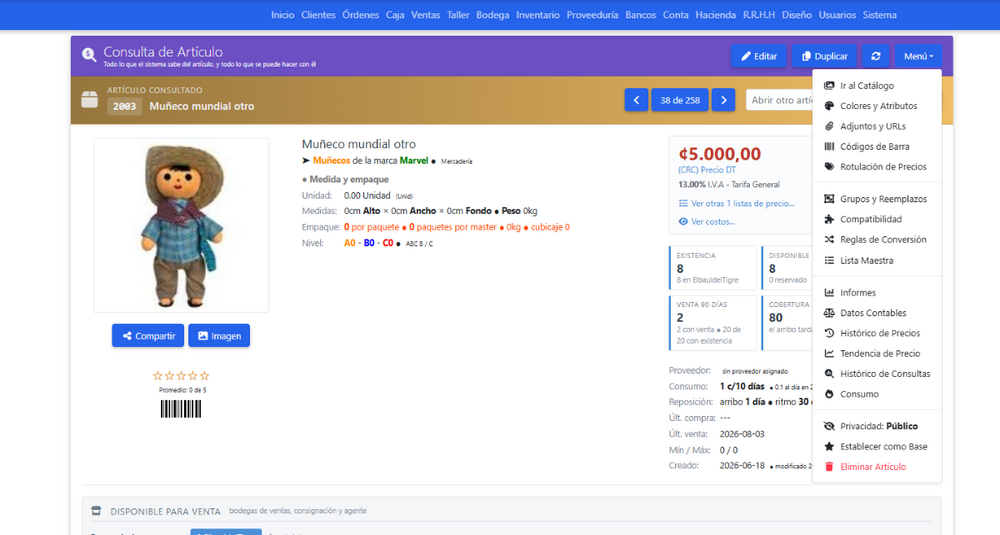Show costs via Ver costos eye link
Screen dimensions: 1000x535
pyautogui.click(x=707, y=222)
